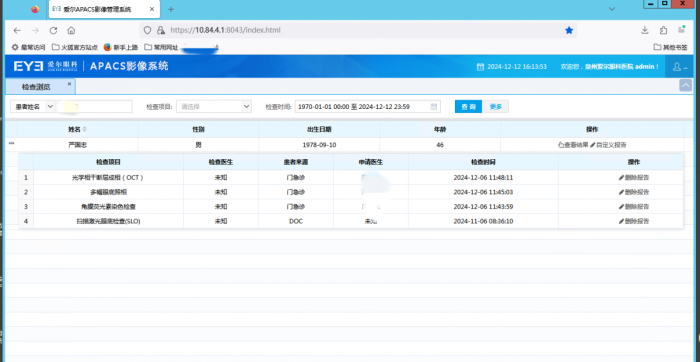Screen dimensions: 700x362
Task: Open the 新手上路 bookmark
Action: click(x=121, y=47)
